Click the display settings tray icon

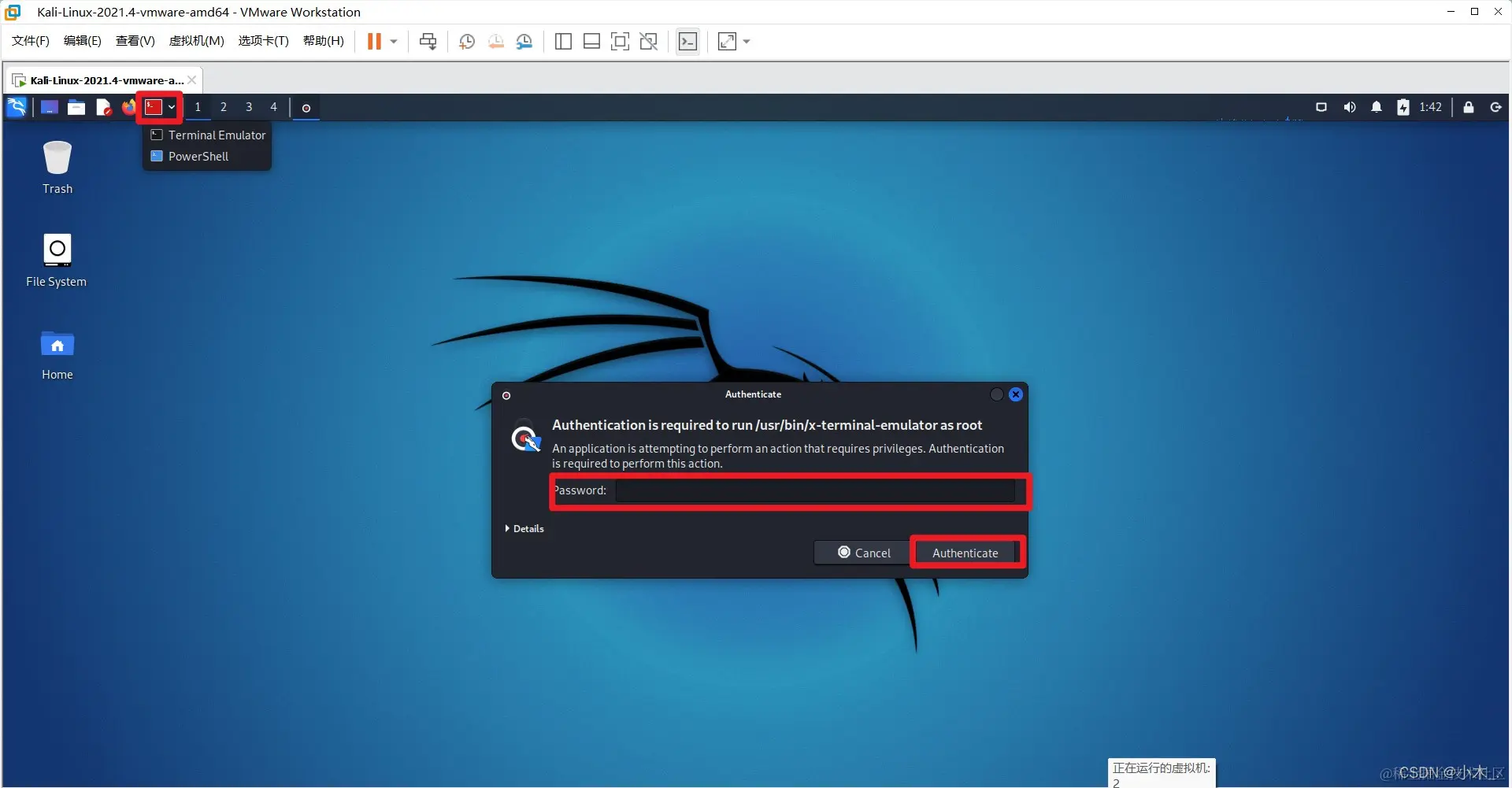click(1321, 107)
